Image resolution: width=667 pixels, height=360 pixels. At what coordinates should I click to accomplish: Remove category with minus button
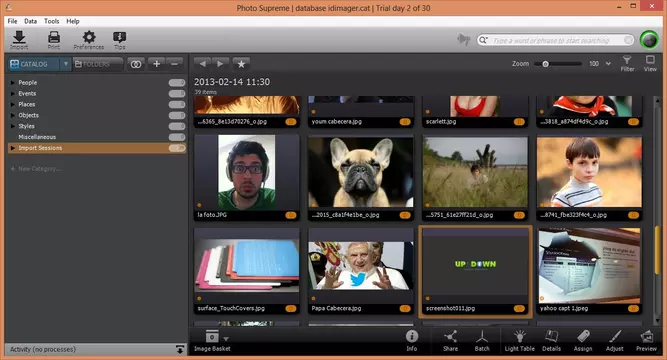point(174,64)
